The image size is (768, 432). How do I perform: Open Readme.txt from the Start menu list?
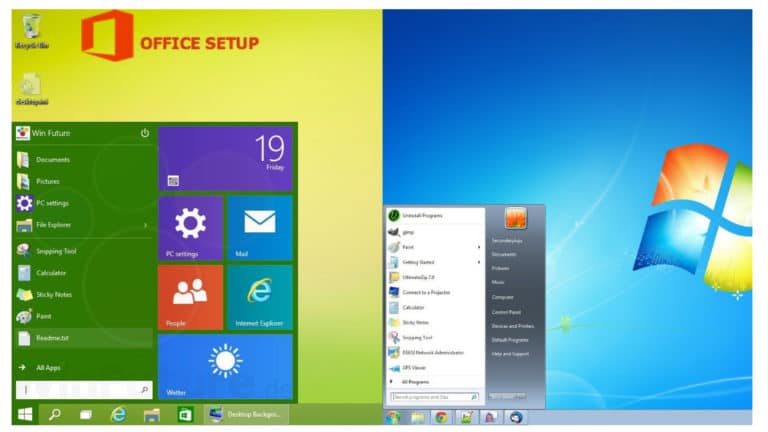(x=52, y=339)
